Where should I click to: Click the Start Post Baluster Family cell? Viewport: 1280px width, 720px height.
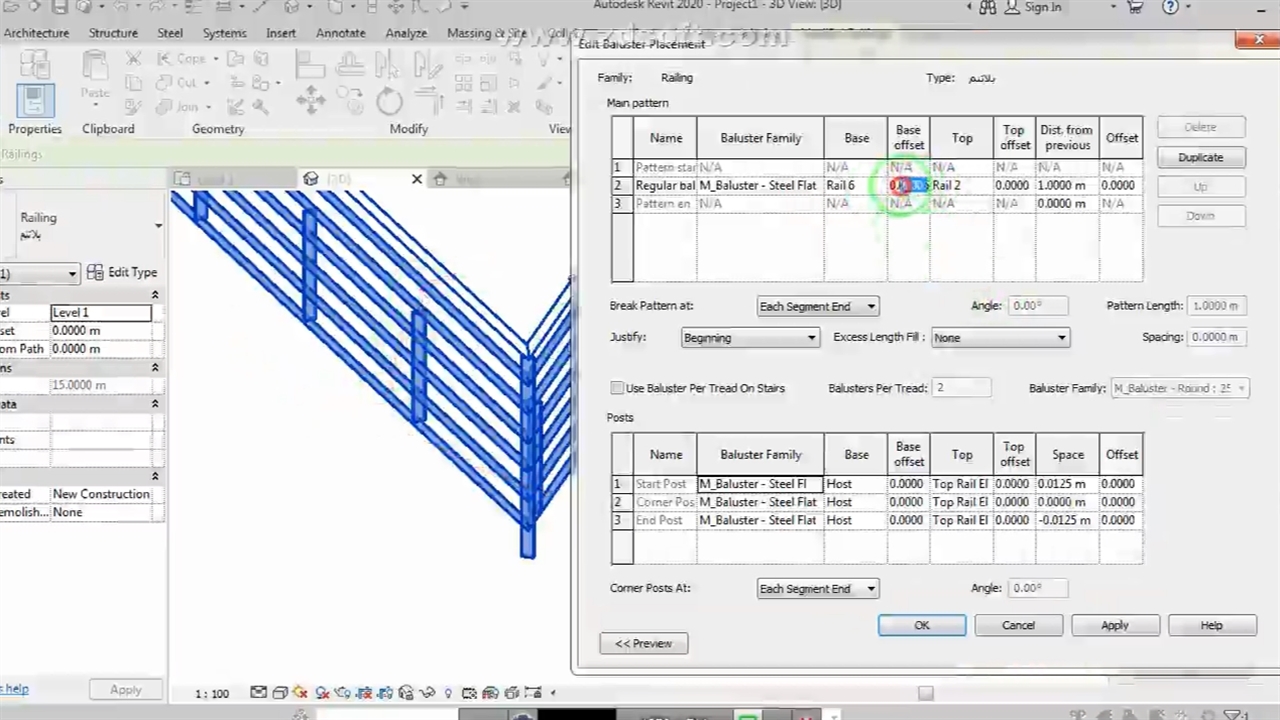point(760,484)
